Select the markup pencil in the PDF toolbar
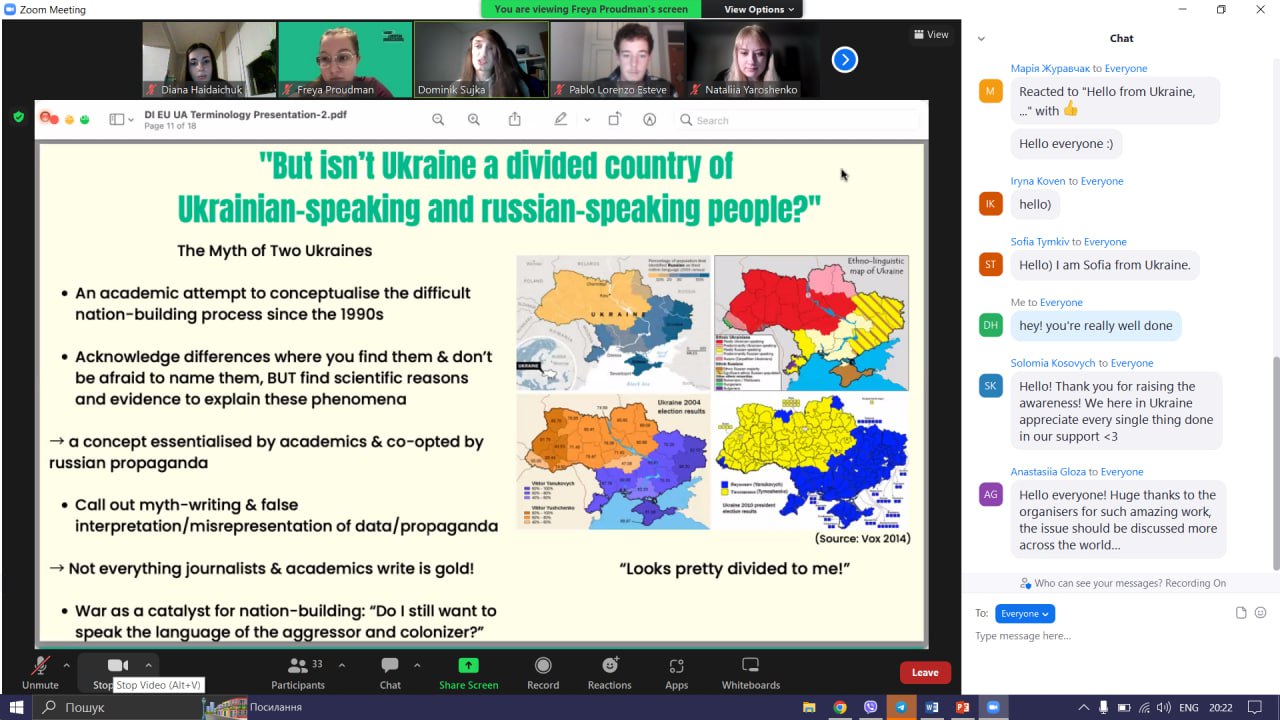 pyautogui.click(x=560, y=119)
